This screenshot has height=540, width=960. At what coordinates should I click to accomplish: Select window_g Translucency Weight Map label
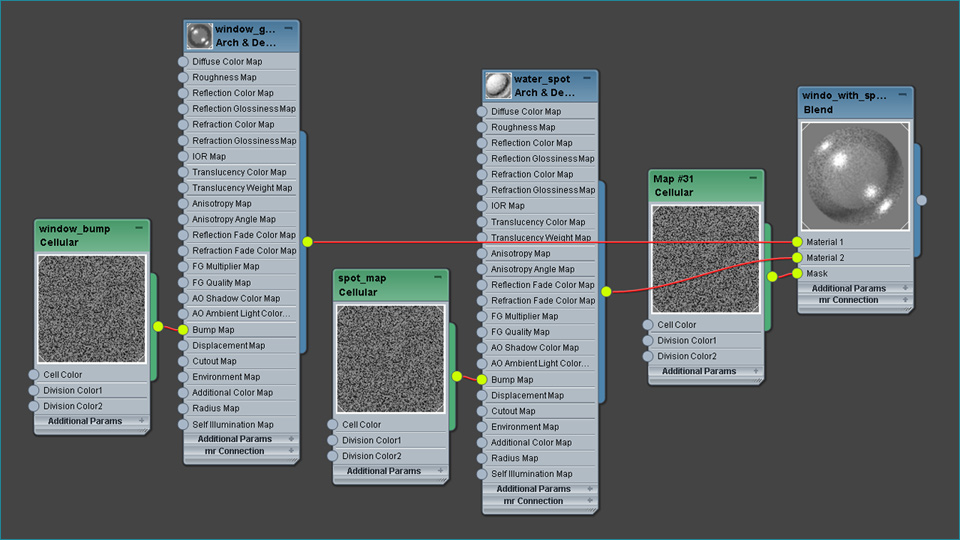[x=242, y=188]
